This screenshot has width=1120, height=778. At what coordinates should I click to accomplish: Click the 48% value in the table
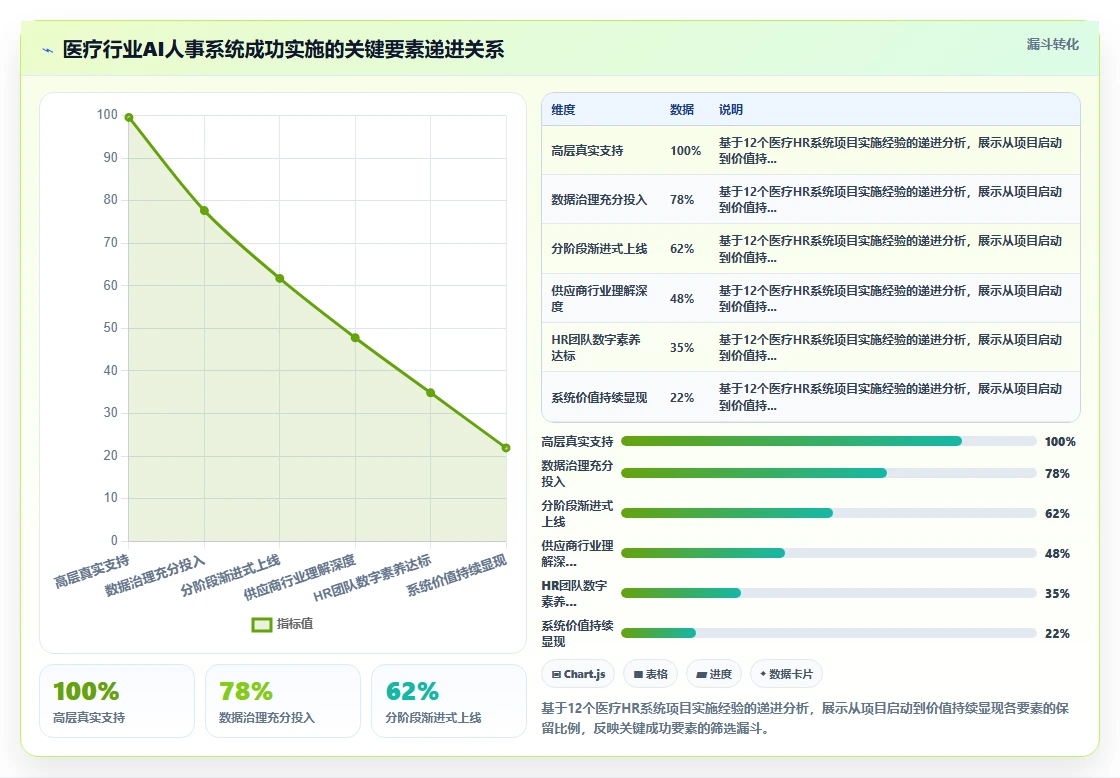(x=682, y=299)
